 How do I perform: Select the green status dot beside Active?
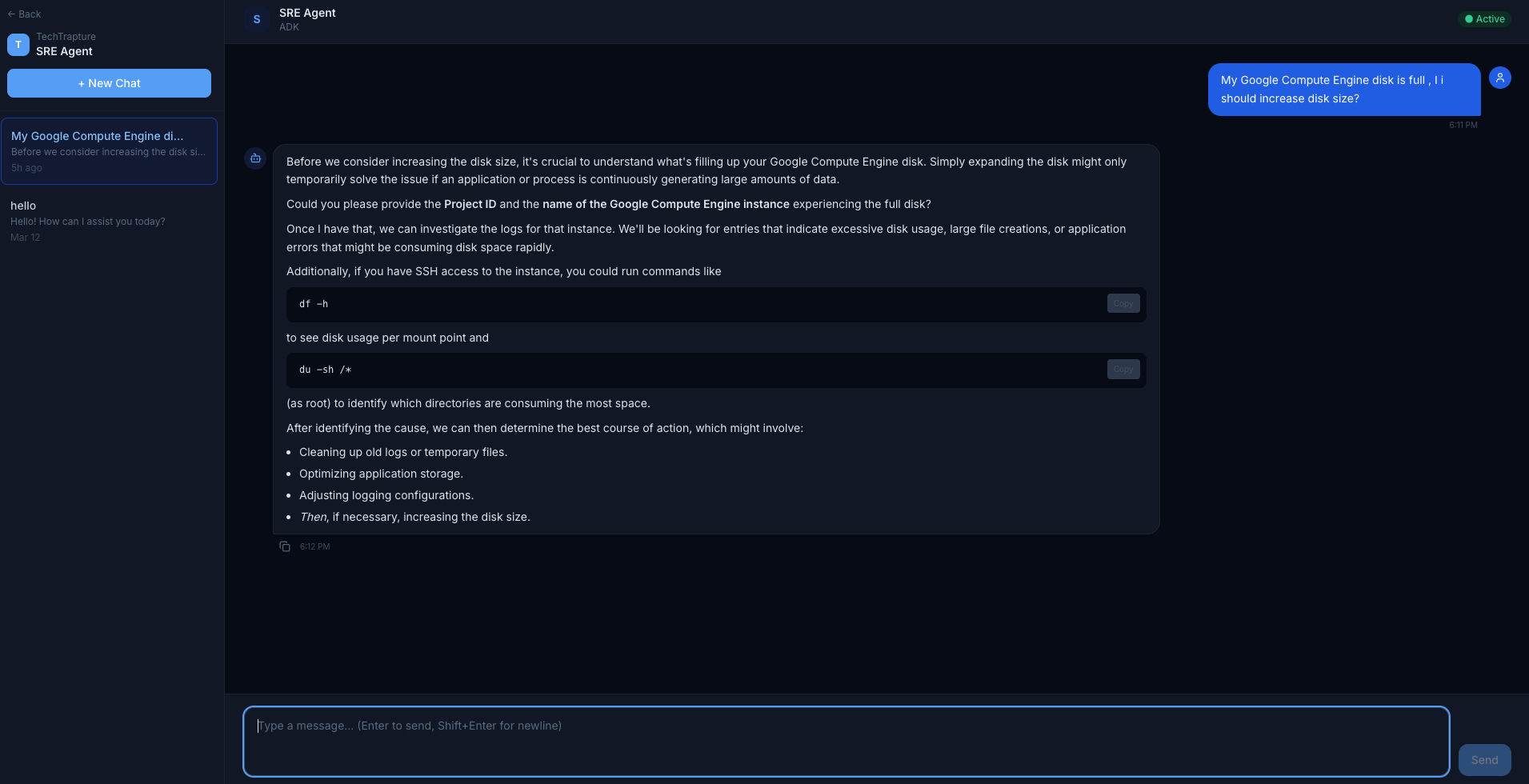(1467, 18)
